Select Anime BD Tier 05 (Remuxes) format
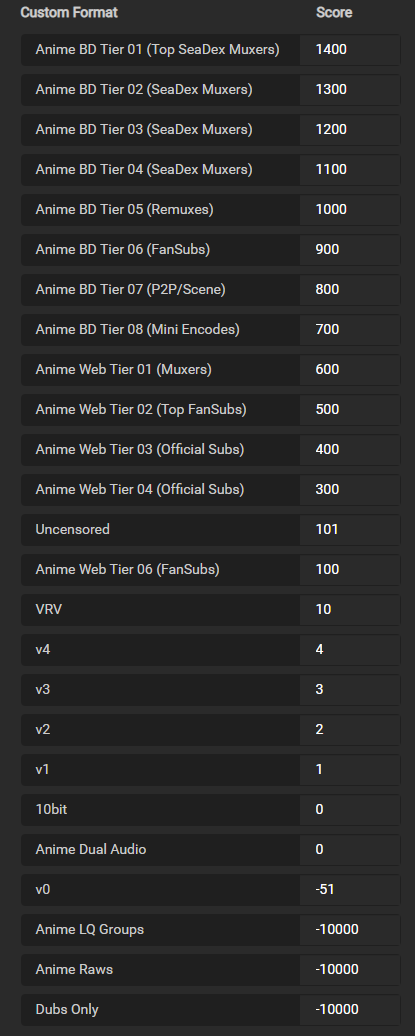The width and height of the screenshot is (415, 1036). (x=161, y=209)
